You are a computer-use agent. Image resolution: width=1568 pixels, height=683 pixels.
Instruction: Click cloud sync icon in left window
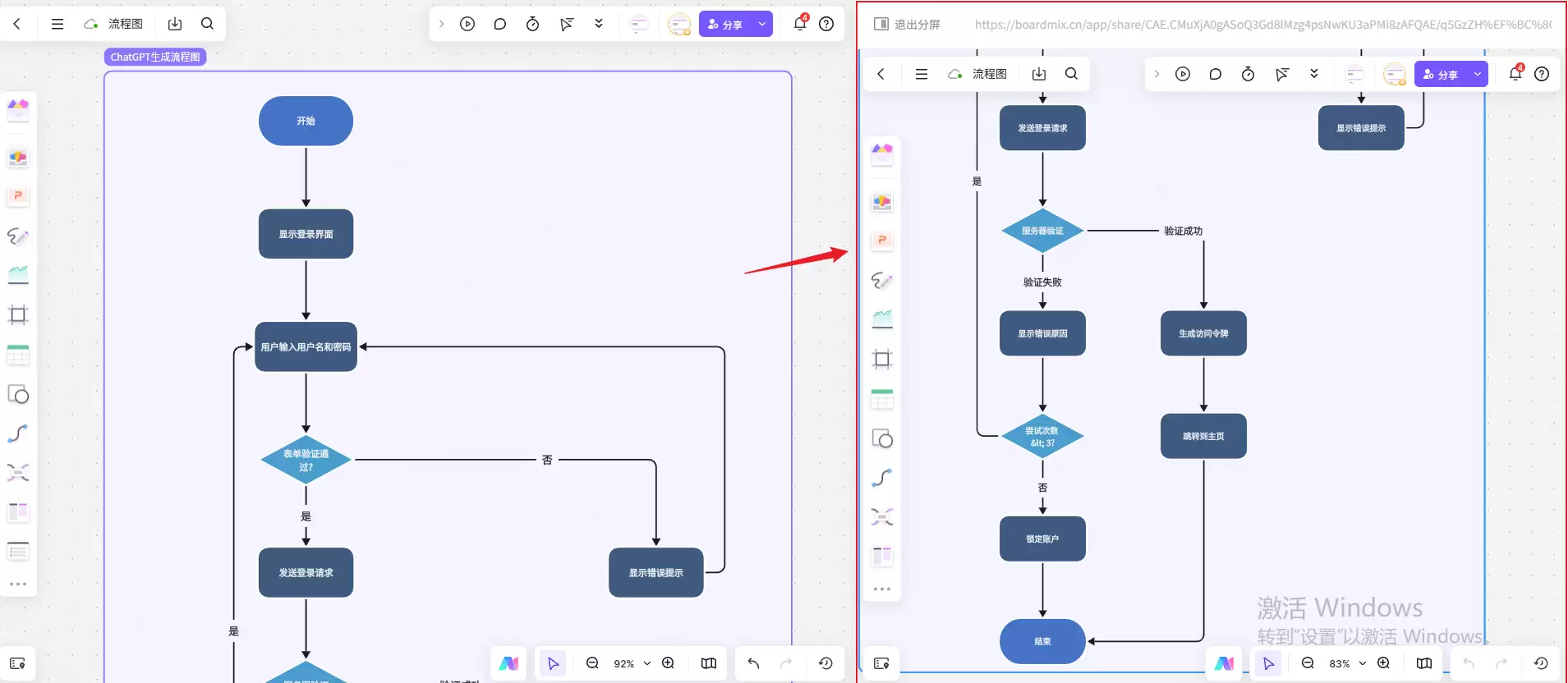click(91, 24)
